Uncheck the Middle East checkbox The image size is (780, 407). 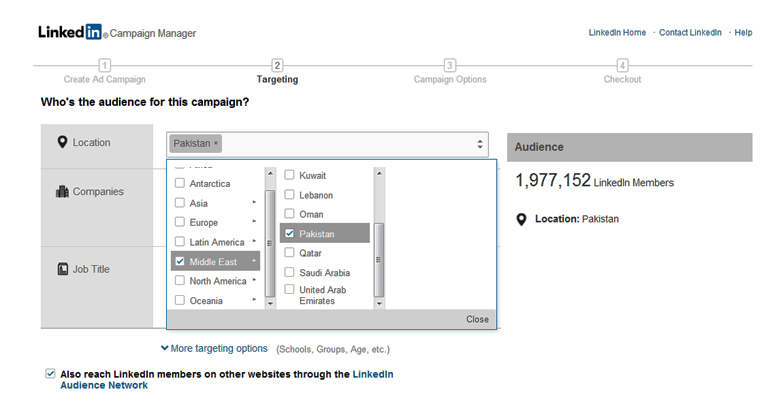coord(180,261)
